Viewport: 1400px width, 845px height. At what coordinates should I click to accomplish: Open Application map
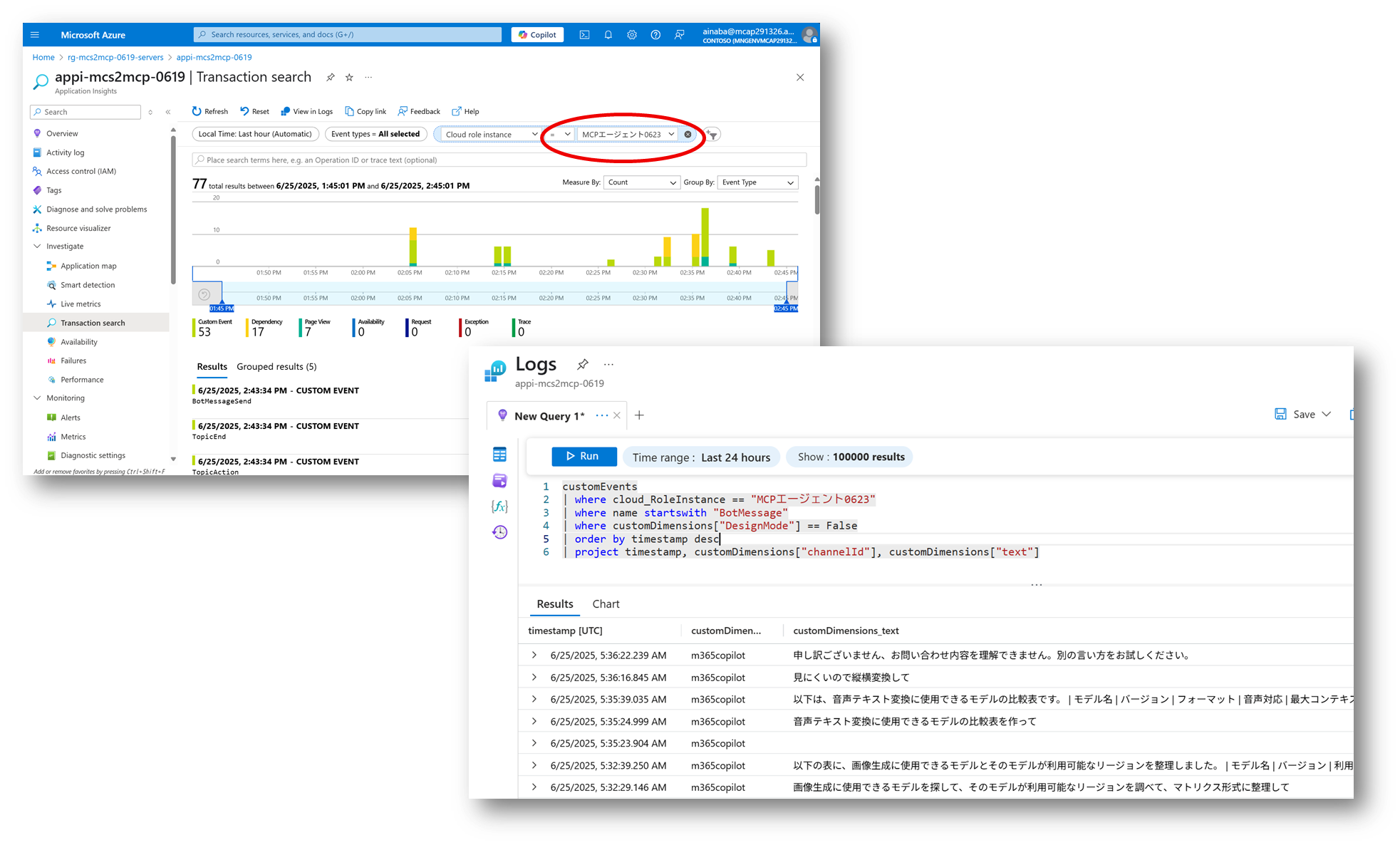point(88,266)
